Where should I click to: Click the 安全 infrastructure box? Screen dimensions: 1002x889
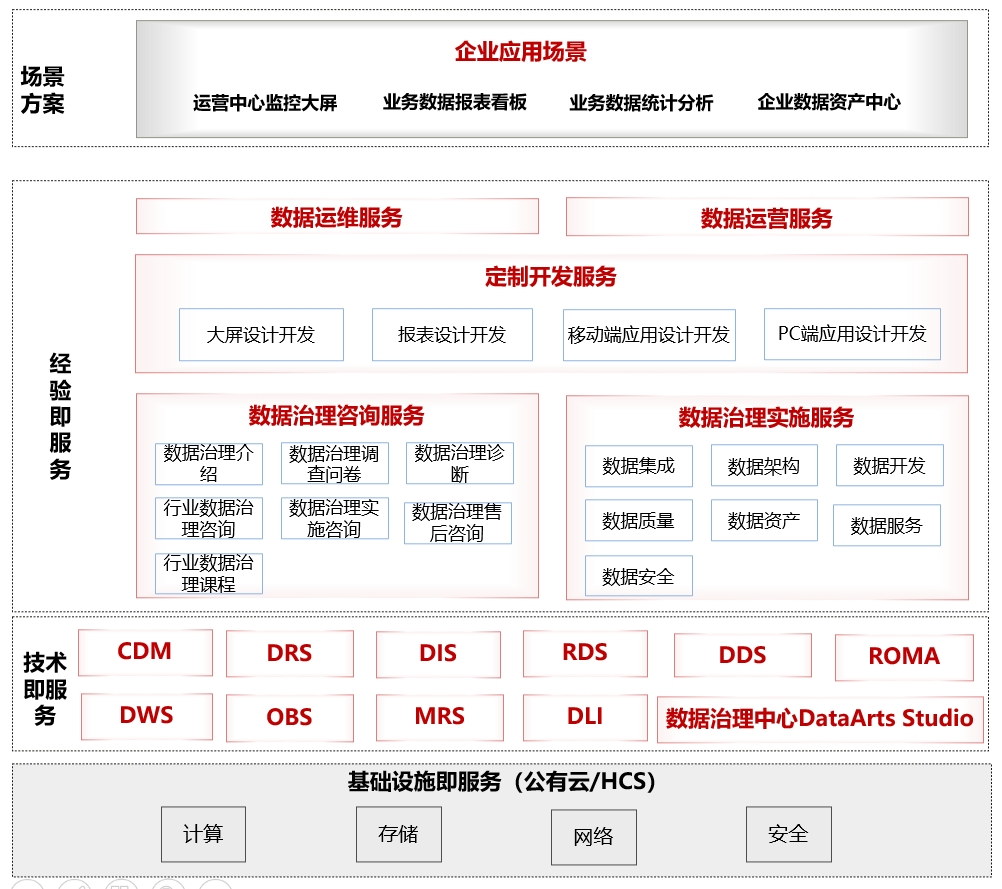[x=789, y=834]
